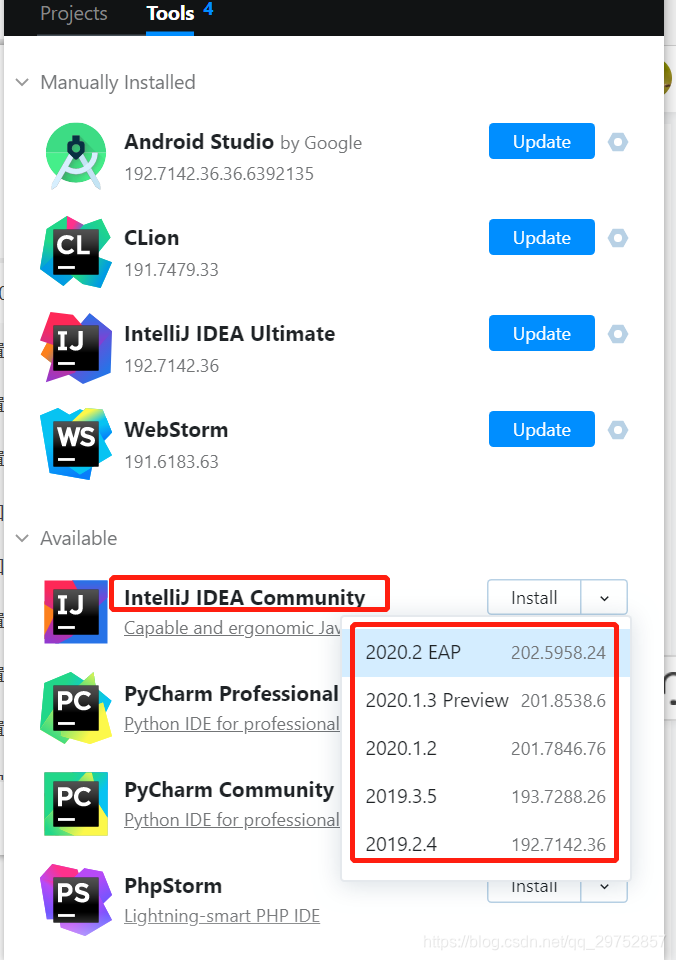The width and height of the screenshot is (676, 960).
Task: Click the WebStorm app icon
Action: click(x=76, y=444)
